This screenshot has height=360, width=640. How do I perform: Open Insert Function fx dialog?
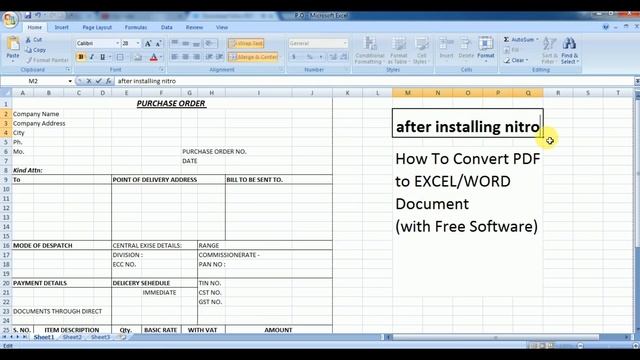(x=109, y=81)
